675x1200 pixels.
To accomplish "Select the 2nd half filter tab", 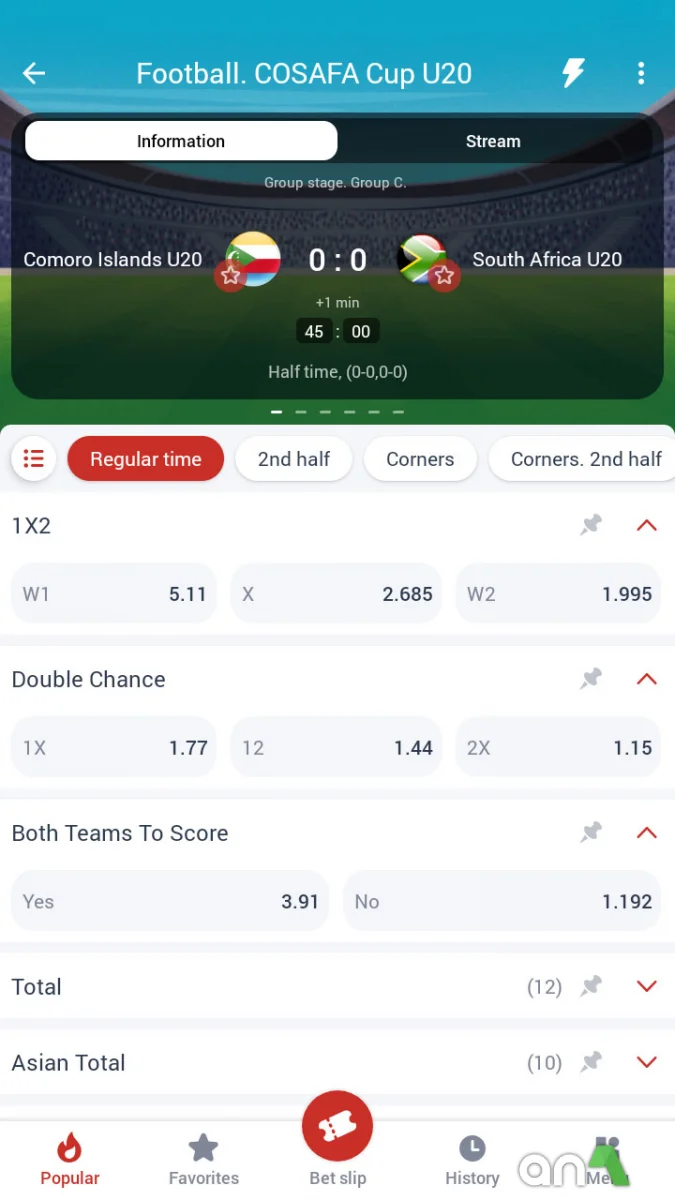I will click(x=294, y=459).
